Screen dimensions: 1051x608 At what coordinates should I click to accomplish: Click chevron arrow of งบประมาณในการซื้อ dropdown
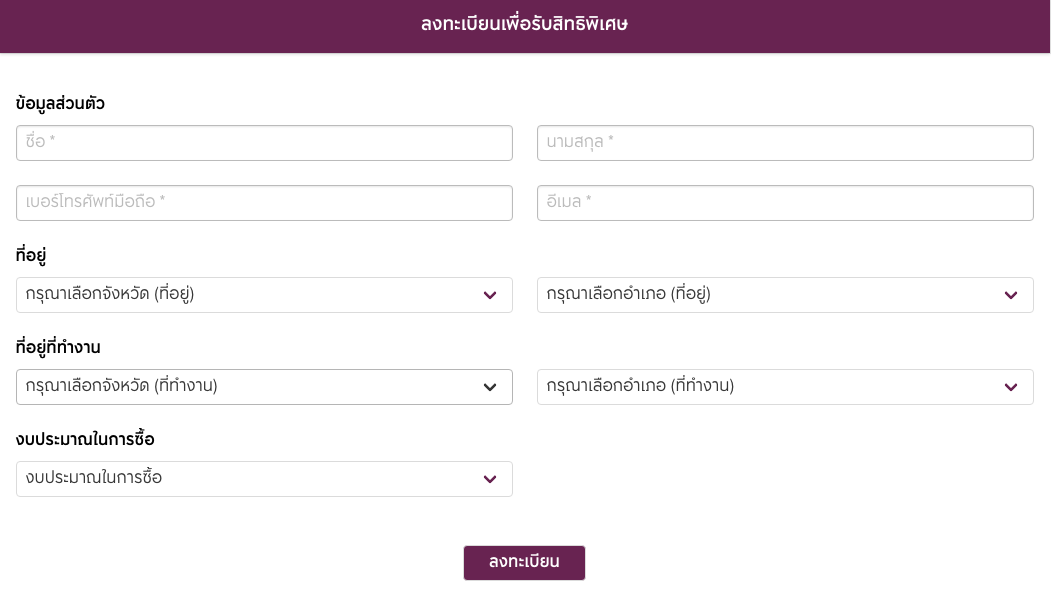490,479
